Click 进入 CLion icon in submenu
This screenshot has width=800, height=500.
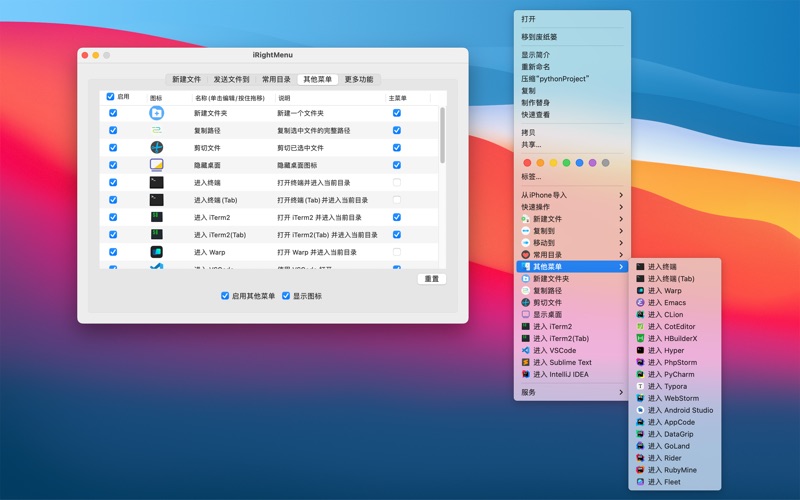pyautogui.click(x=640, y=314)
